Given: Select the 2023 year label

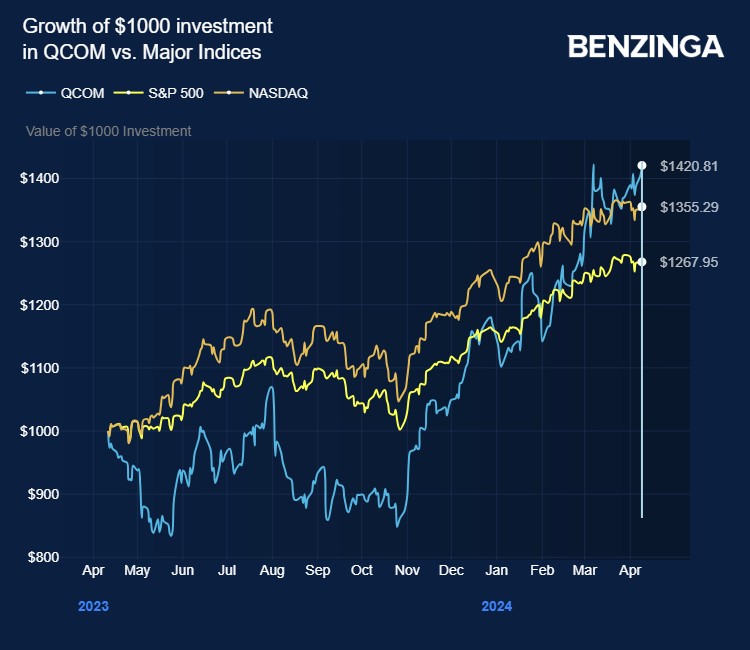Looking at the screenshot, I should [x=93, y=606].
